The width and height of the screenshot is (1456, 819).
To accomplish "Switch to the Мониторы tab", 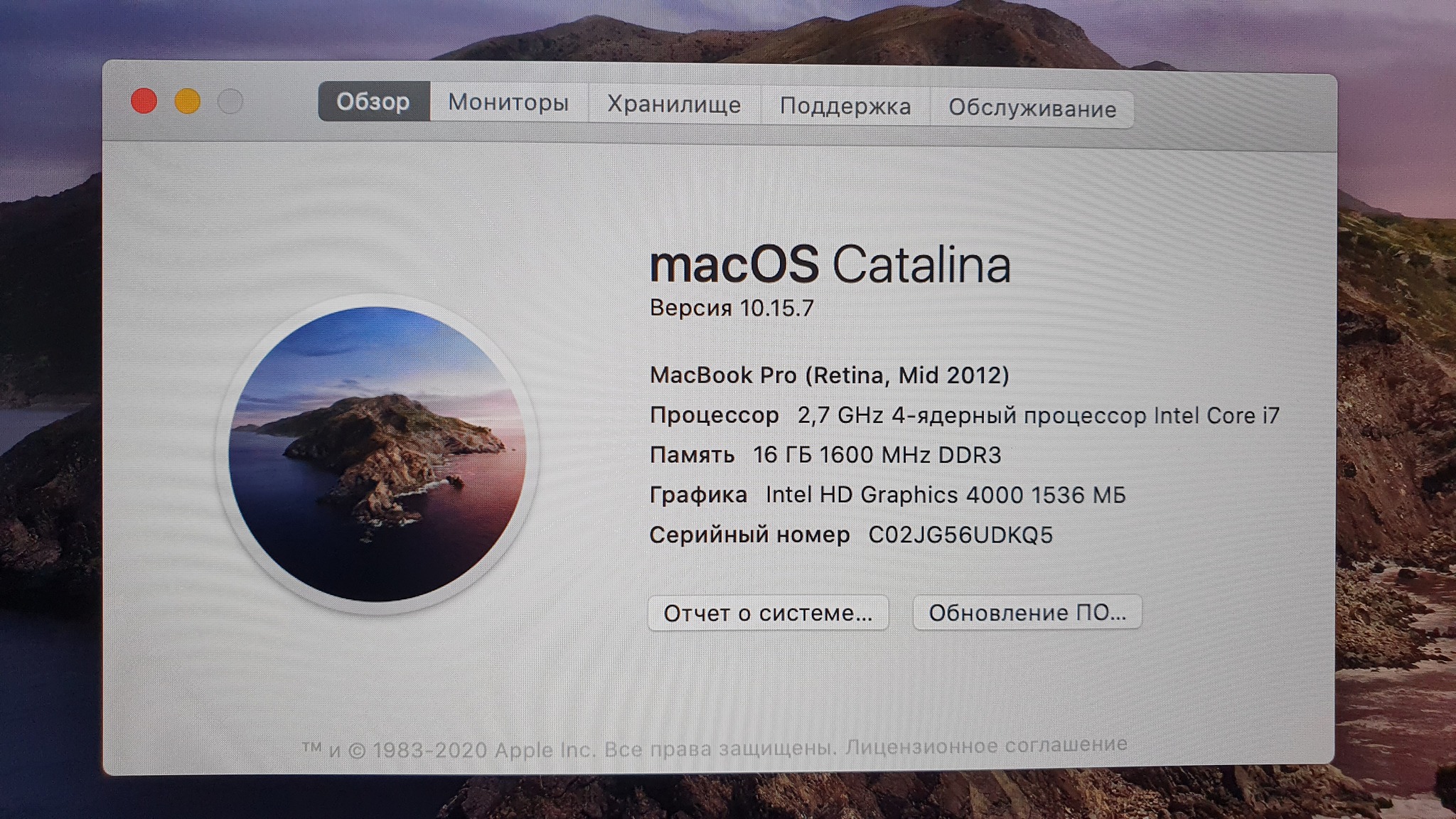I will coord(508,103).
